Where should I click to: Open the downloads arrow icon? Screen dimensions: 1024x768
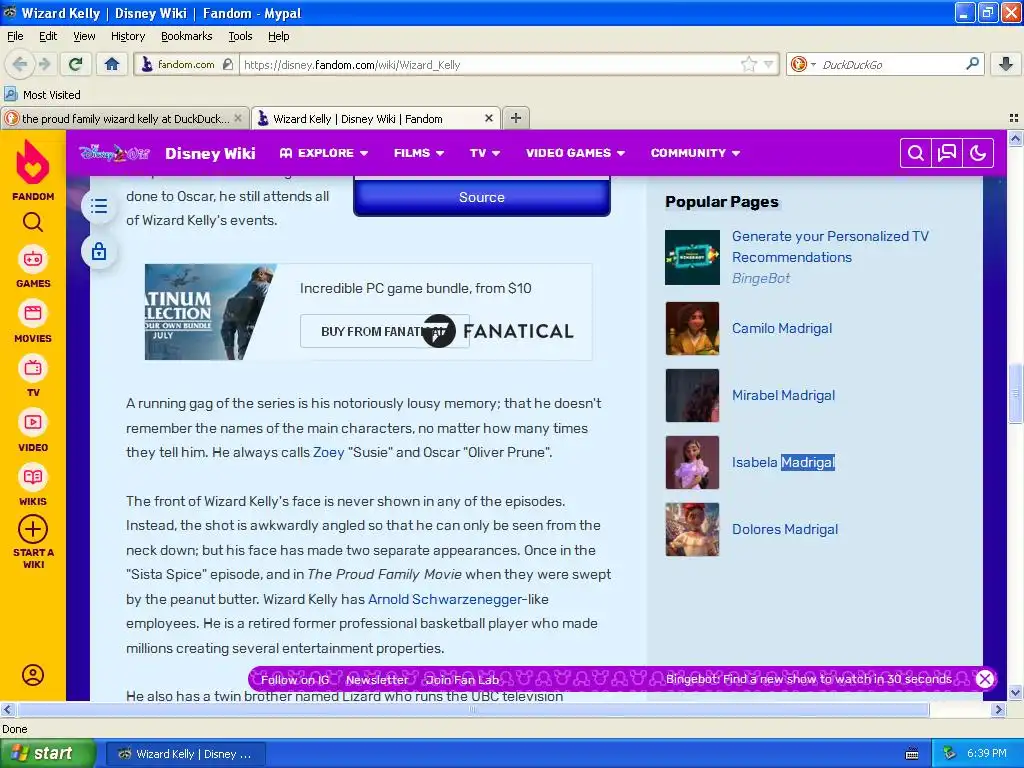pos(1006,64)
